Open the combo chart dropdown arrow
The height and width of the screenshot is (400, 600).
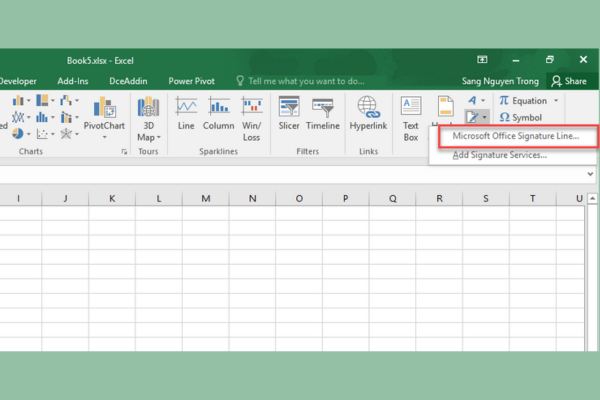[77, 117]
